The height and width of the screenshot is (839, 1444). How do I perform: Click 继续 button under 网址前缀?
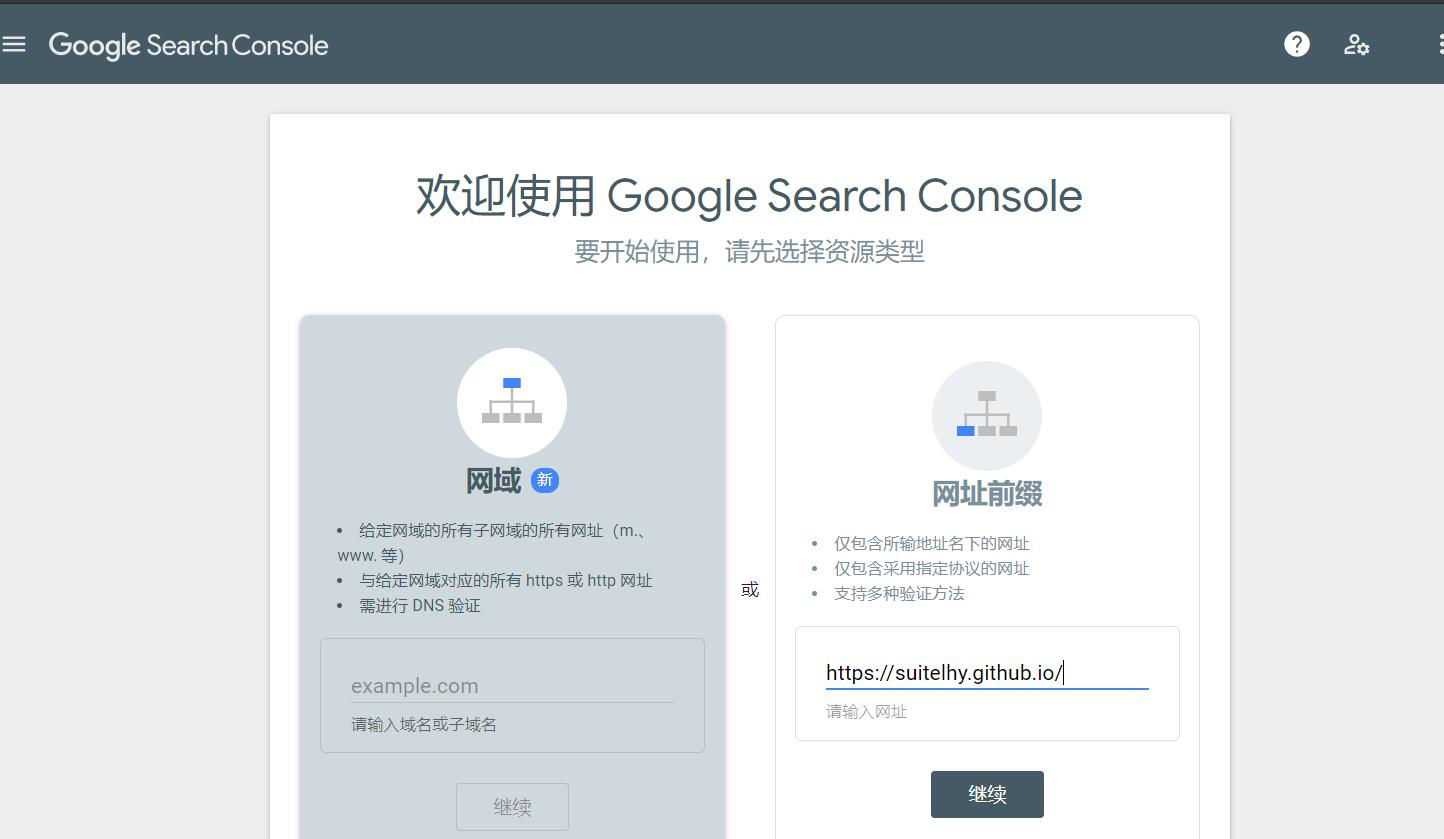coord(987,794)
